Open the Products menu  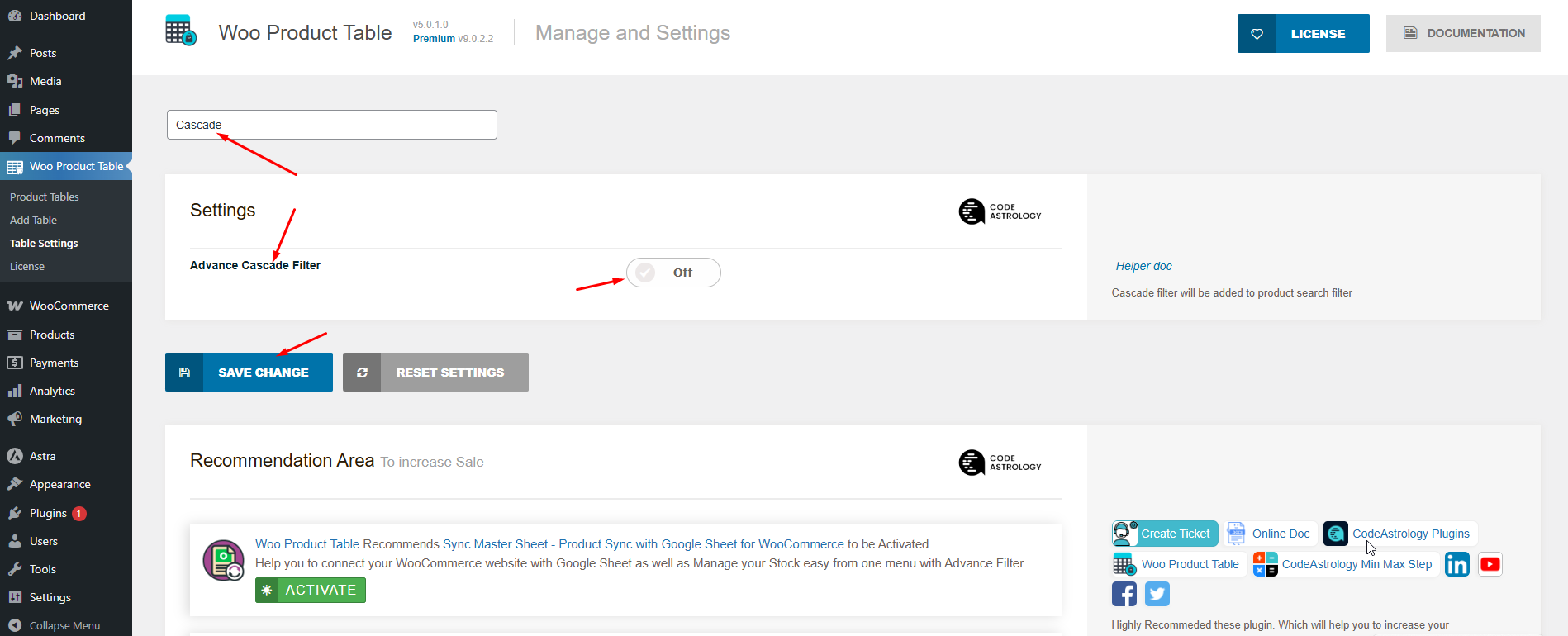(x=66, y=335)
